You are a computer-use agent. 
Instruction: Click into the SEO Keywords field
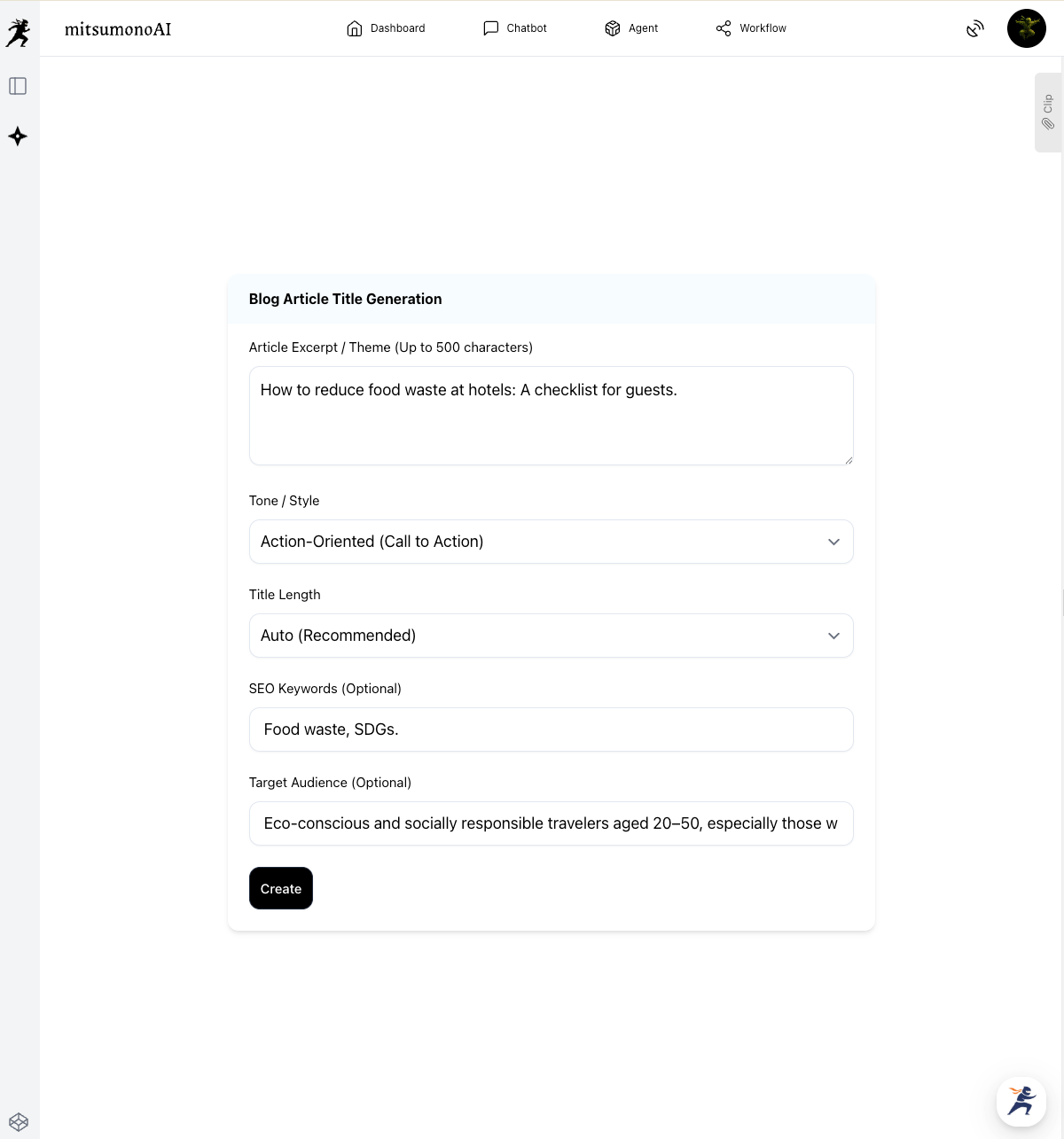(551, 729)
